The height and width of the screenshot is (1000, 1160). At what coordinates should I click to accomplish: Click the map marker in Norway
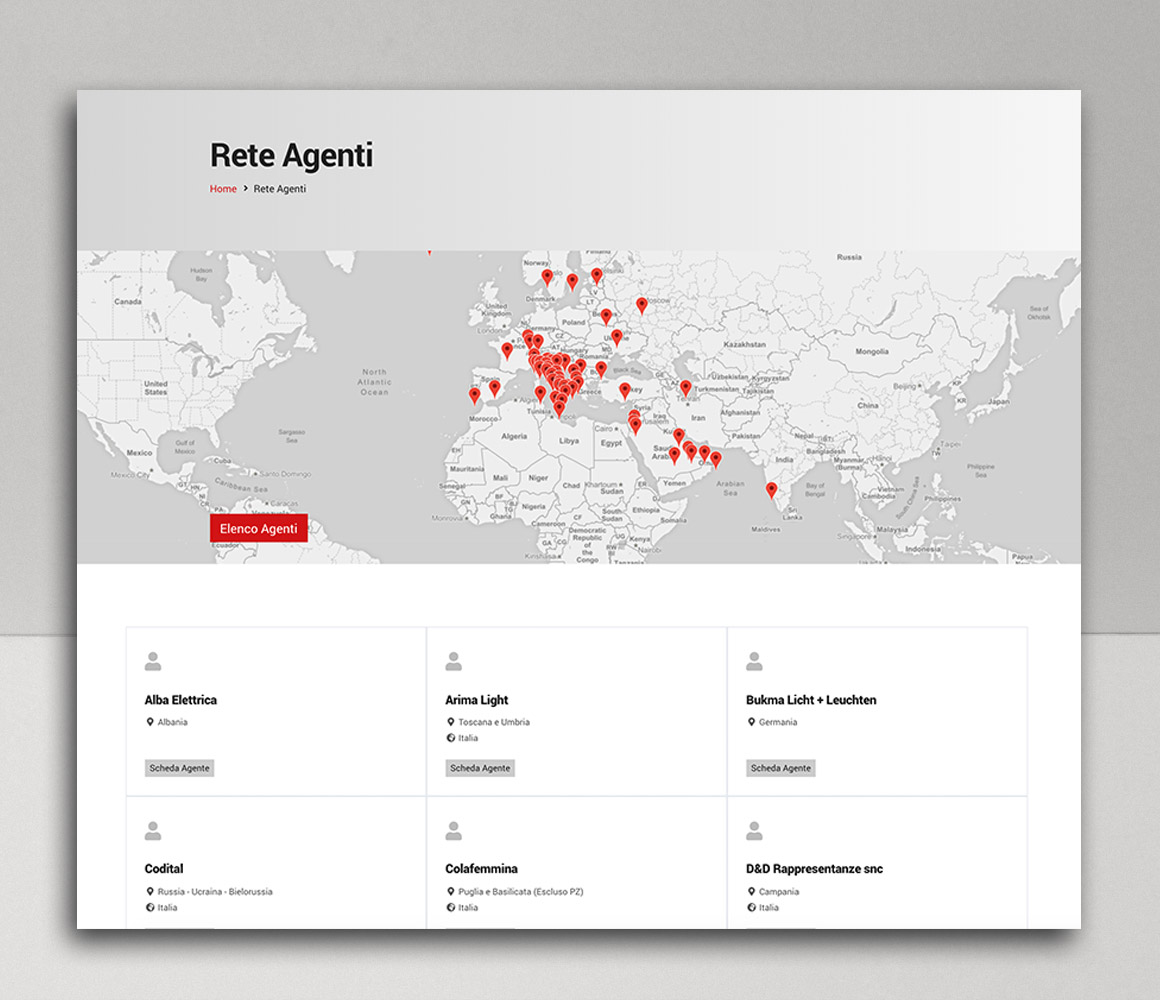[547, 277]
